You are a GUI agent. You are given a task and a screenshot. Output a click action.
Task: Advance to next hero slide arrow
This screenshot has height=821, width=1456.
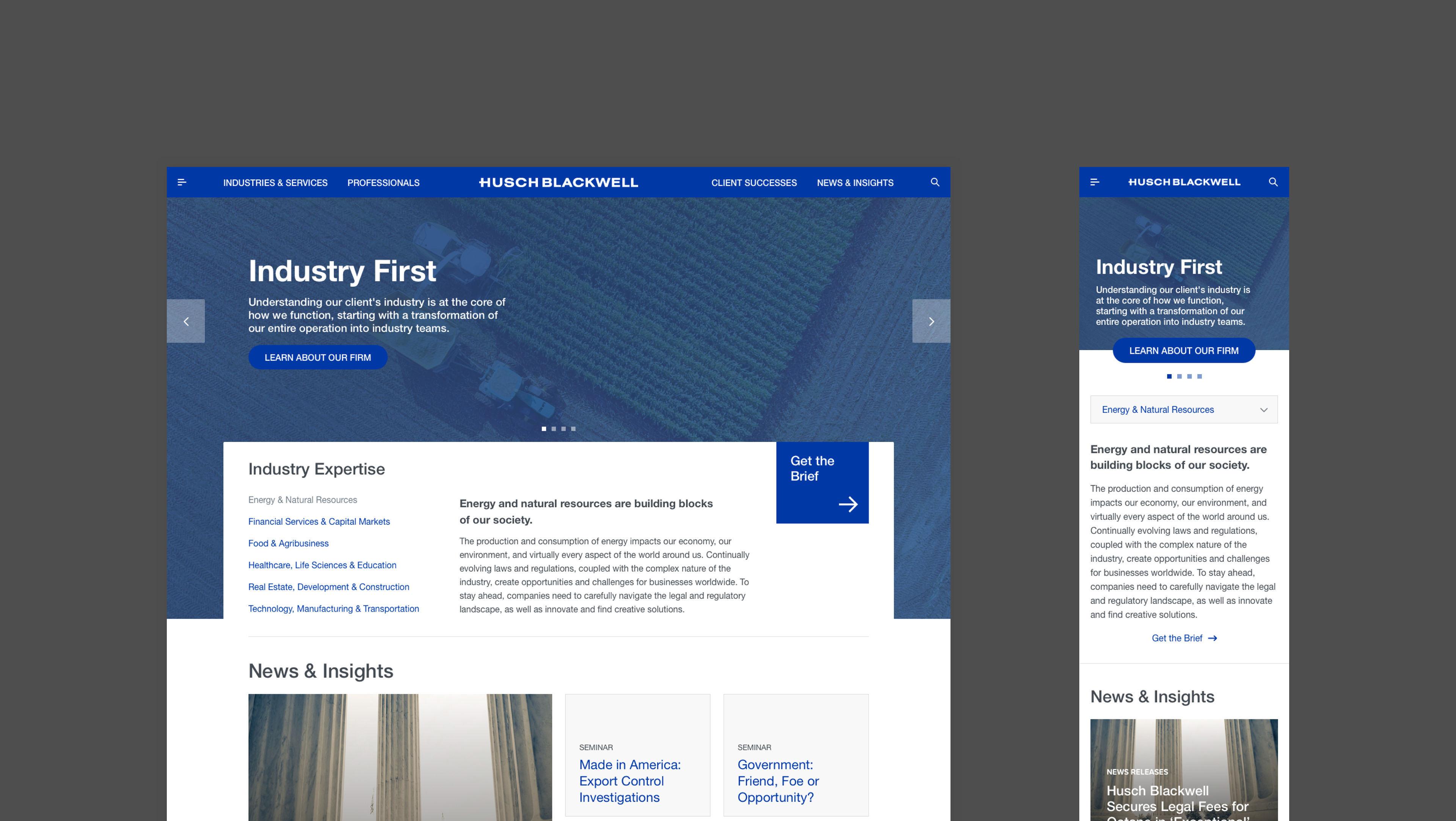click(931, 321)
